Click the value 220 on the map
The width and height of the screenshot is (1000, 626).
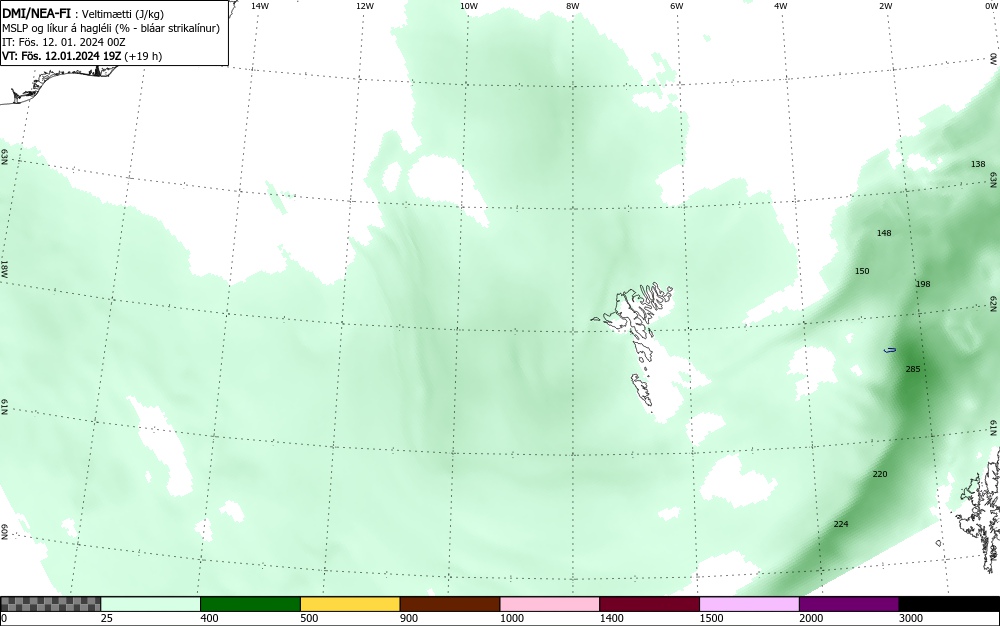pos(879,474)
